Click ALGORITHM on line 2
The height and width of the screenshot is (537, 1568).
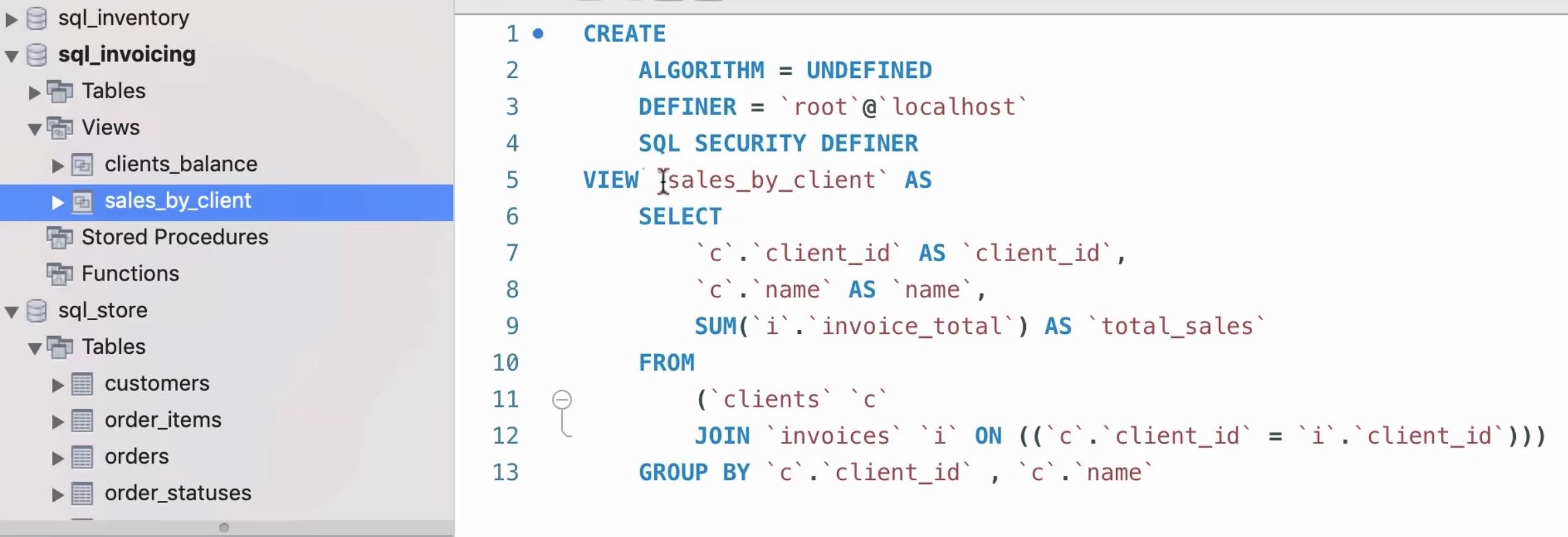pos(701,71)
